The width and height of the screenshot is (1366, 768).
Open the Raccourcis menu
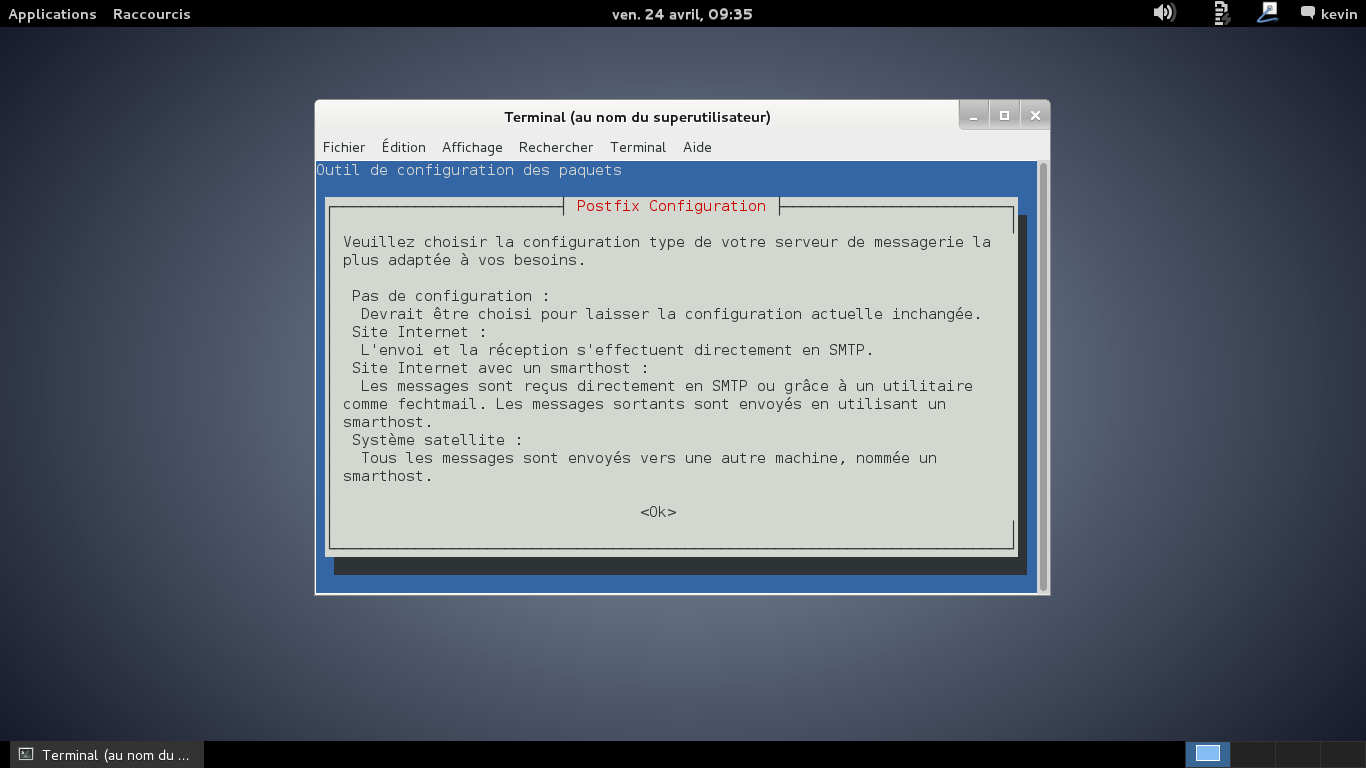[x=151, y=14]
